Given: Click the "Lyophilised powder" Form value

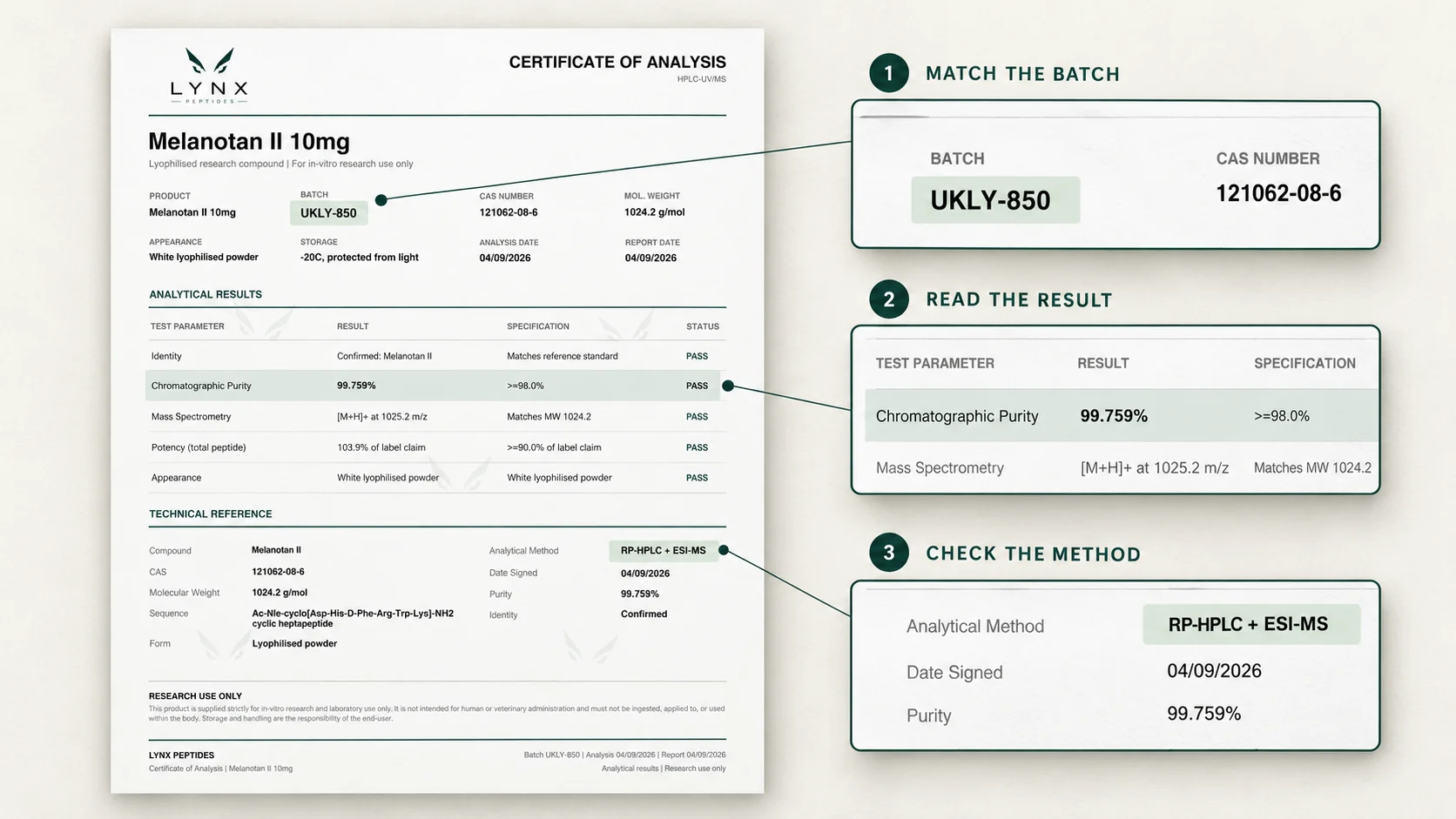Looking at the screenshot, I should (x=294, y=644).
